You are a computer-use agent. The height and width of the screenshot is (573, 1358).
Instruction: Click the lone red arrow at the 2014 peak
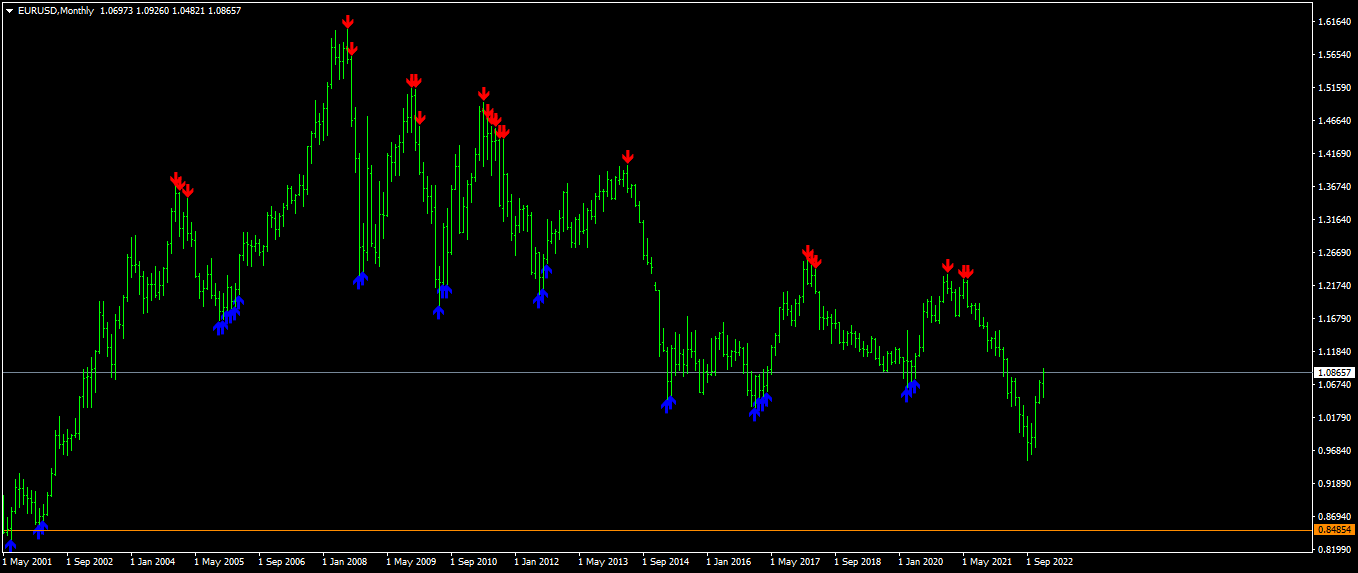tap(627, 157)
